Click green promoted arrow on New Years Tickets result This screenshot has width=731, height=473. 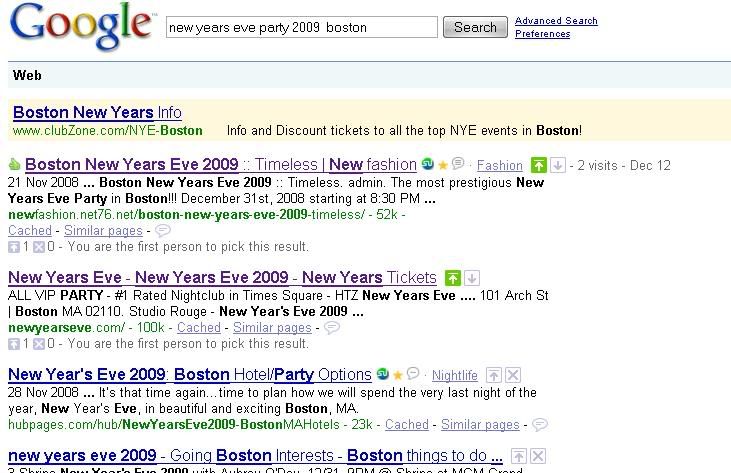click(x=452, y=278)
